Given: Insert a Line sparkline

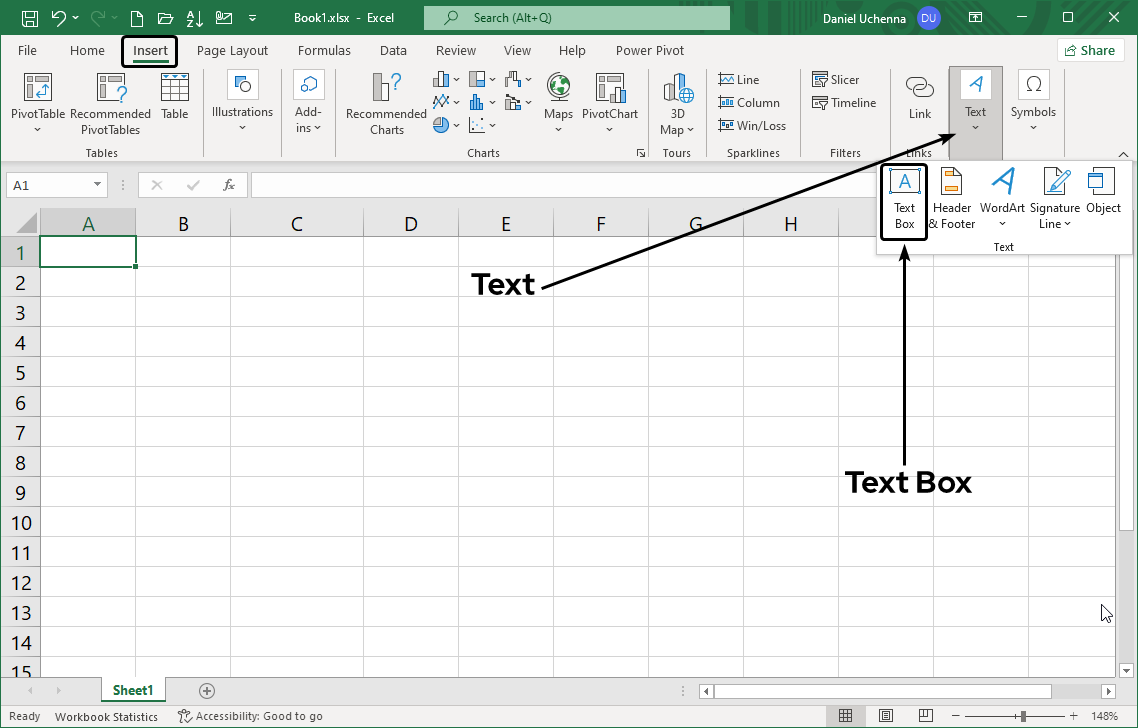Looking at the screenshot, I should (739, 79).
